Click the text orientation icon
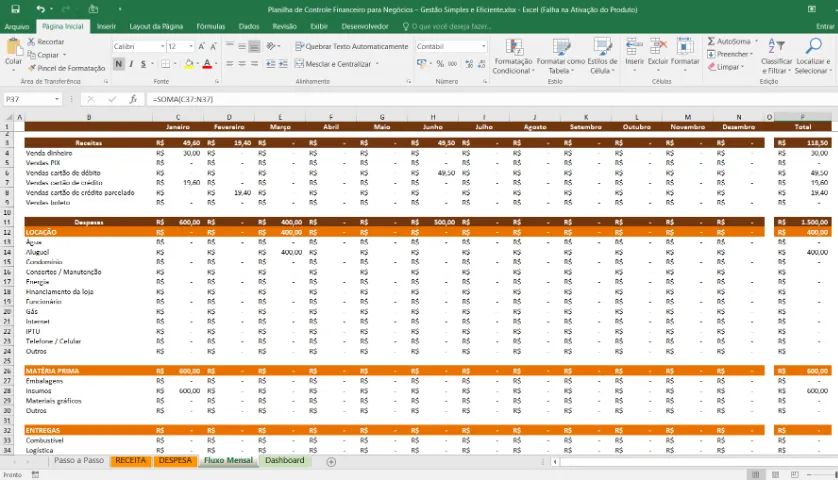Image resolution: width=838 pixels, height=480 pixels. (271, 47)
